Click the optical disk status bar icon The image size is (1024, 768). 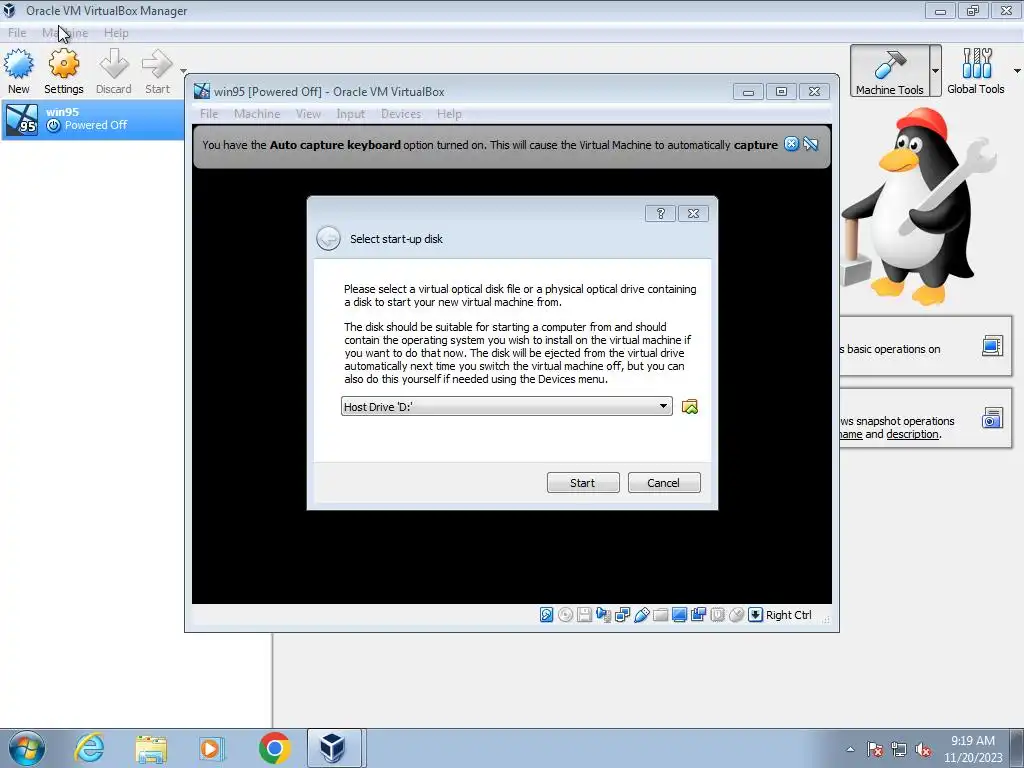click(566, 615)
